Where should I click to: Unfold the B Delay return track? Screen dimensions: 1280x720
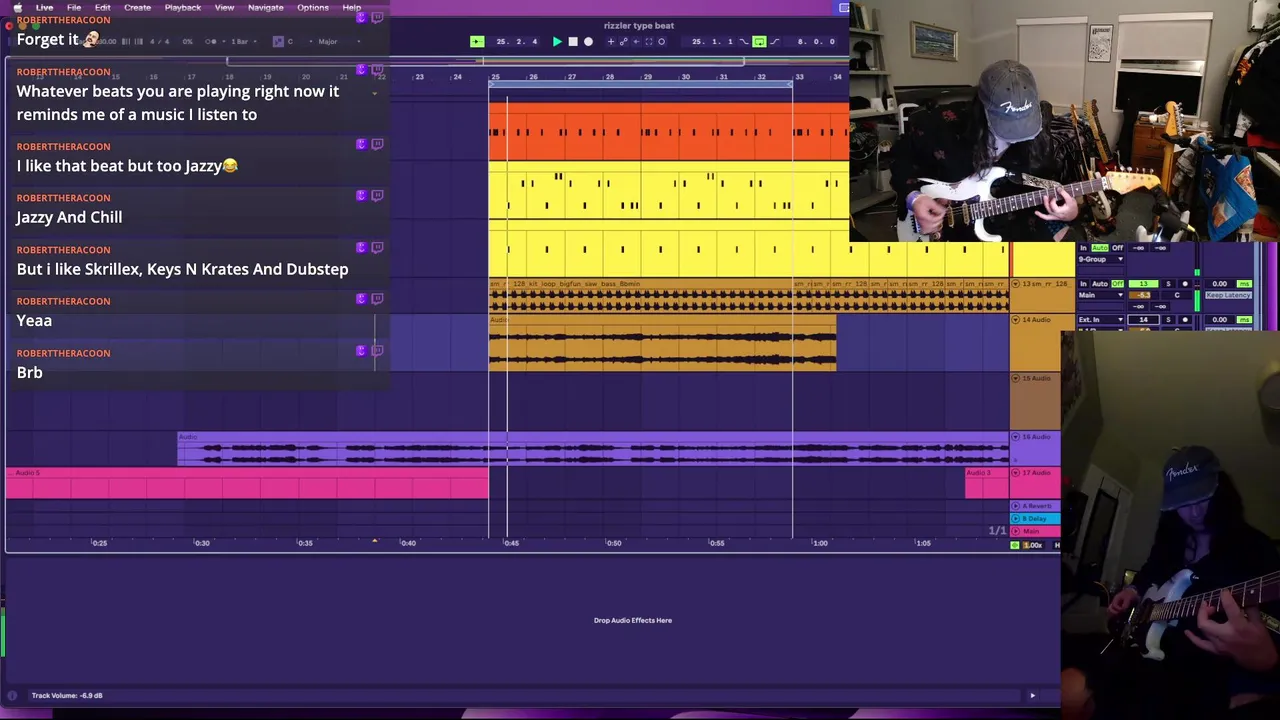tap(1015, 519)
